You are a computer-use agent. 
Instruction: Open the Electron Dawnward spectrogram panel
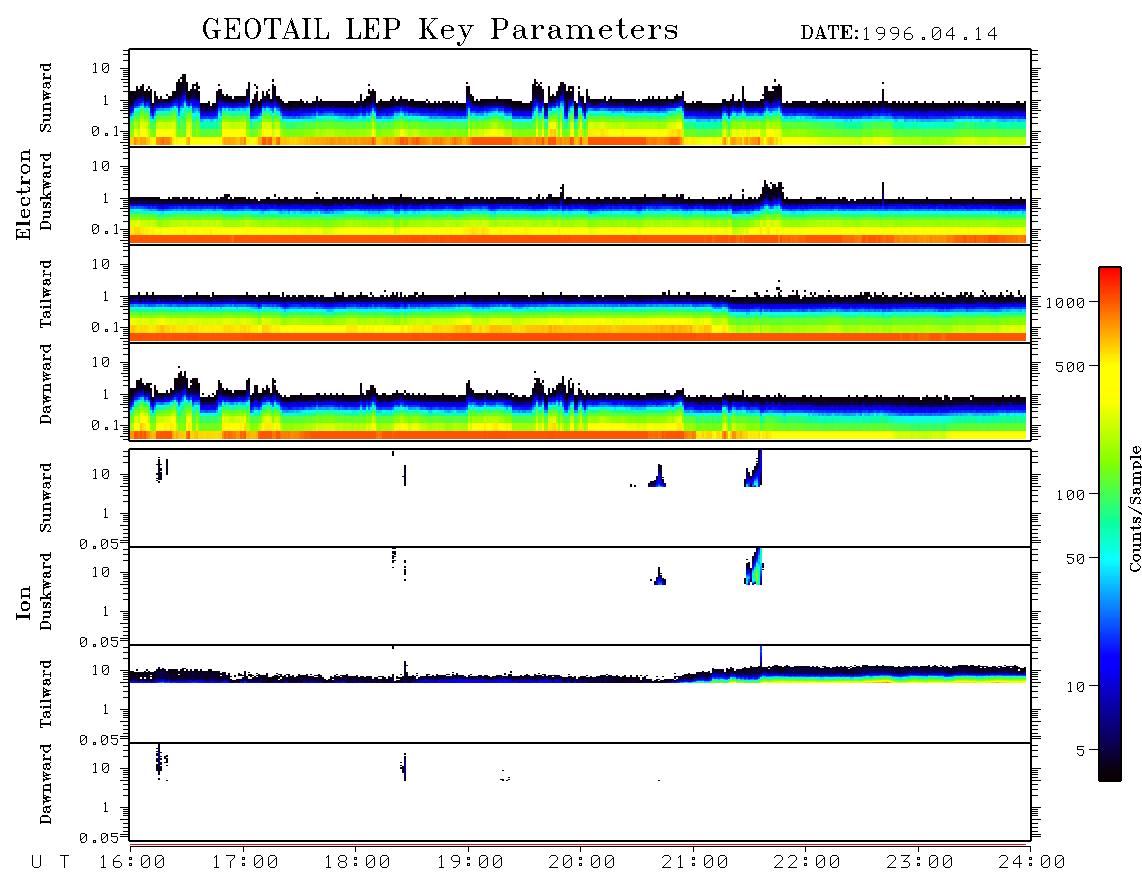click(580, 391)
